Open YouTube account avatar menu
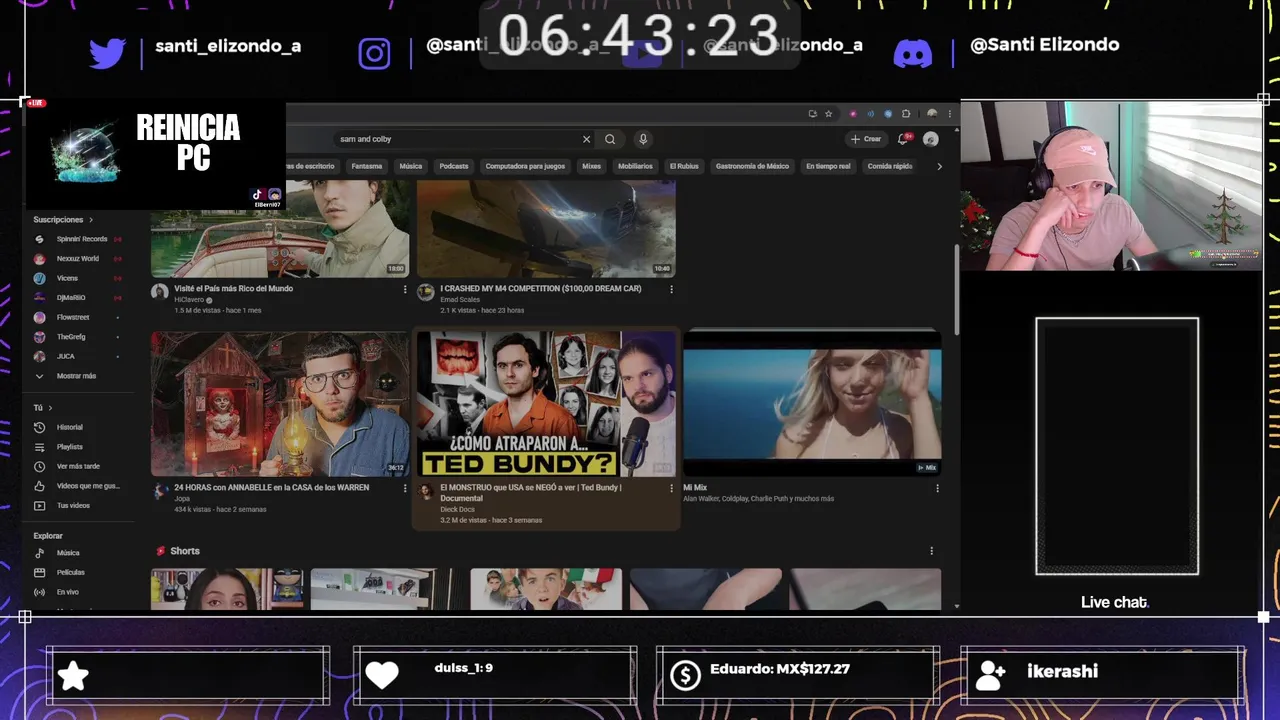 [x=931, y=139]
